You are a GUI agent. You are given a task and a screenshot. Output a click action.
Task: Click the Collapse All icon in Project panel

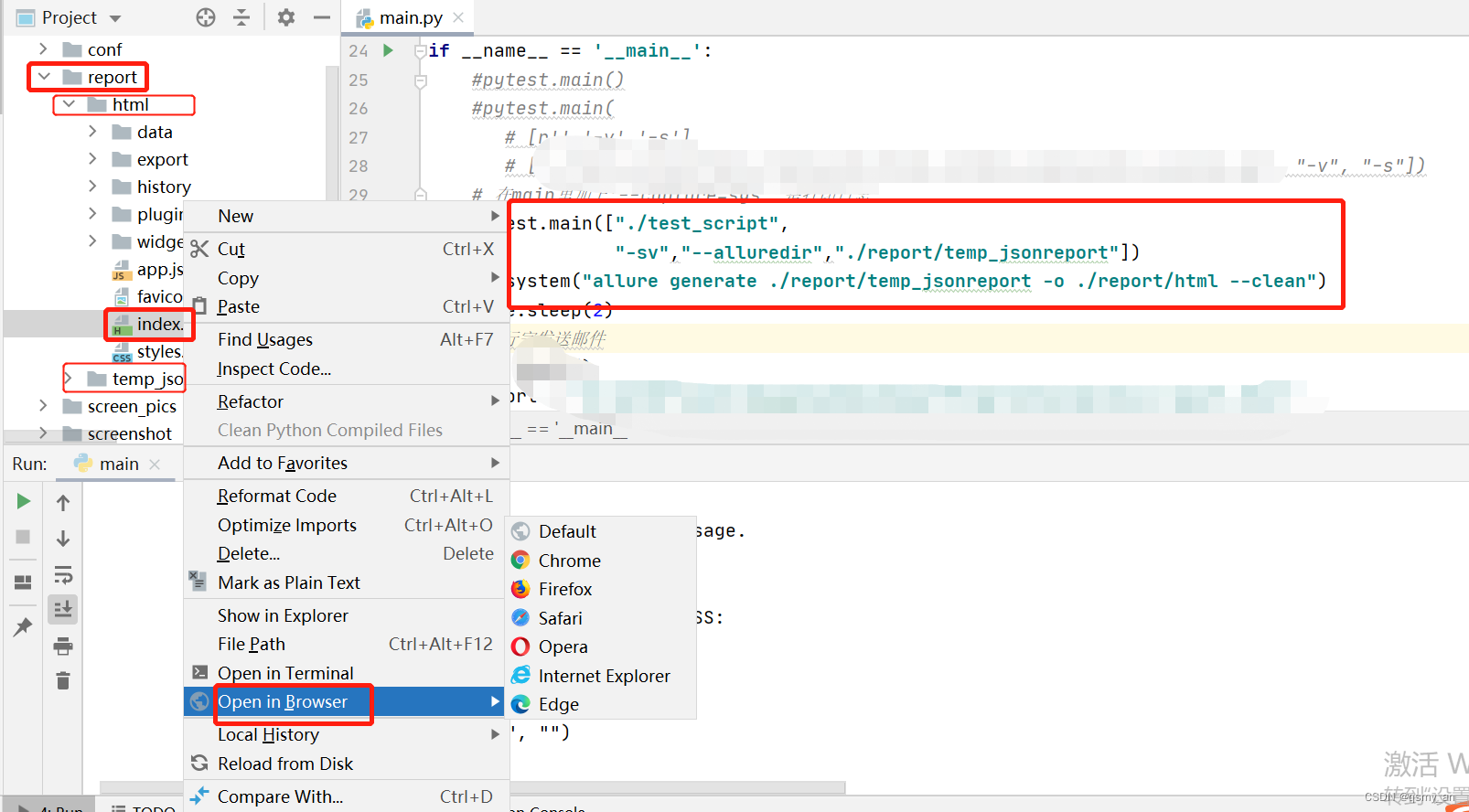coord(241,17)
